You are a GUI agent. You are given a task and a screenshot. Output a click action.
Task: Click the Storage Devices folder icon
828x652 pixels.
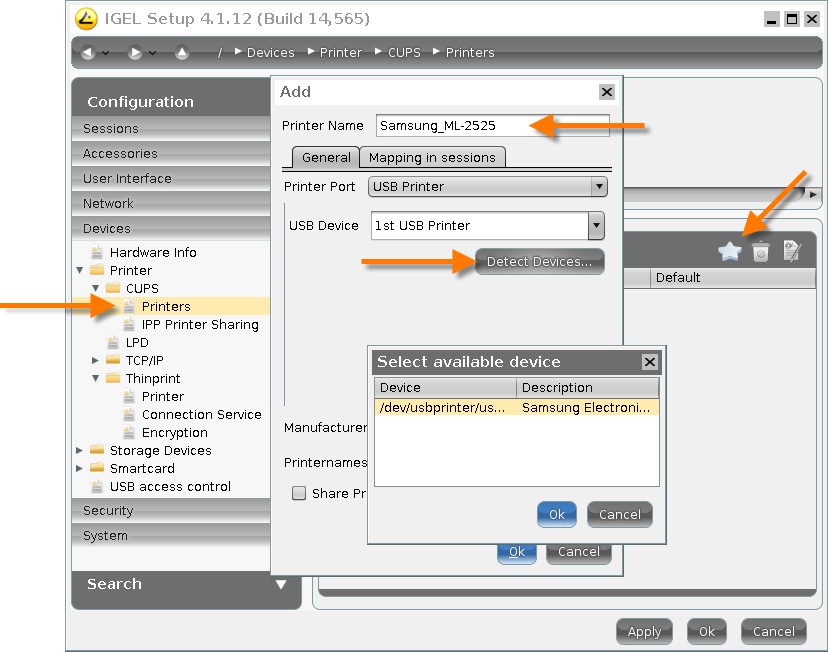[x=97, y=450]
